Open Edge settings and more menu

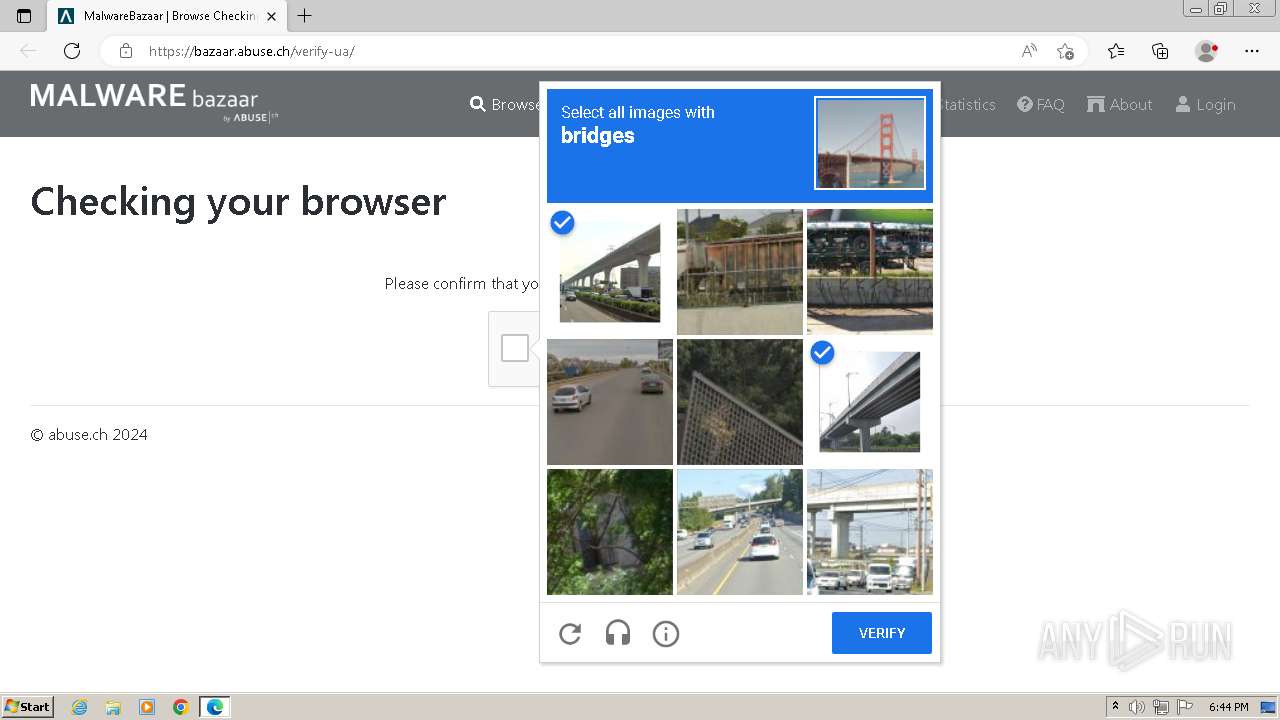pyautogui.click(x=1252, y=51)
